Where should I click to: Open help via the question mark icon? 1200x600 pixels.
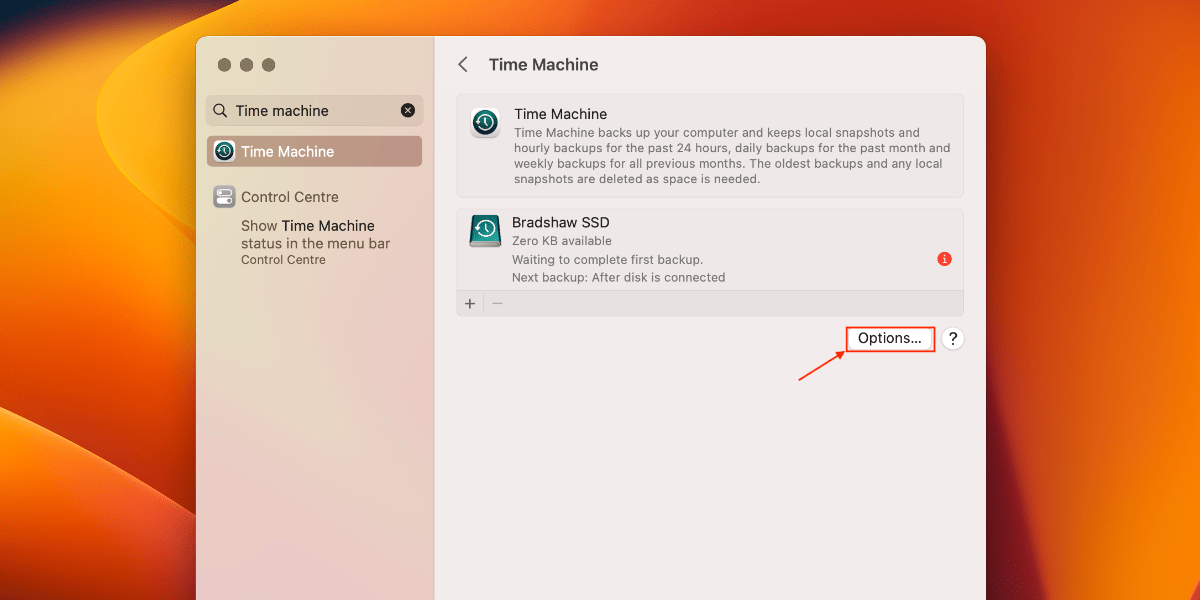pos(952,338)
